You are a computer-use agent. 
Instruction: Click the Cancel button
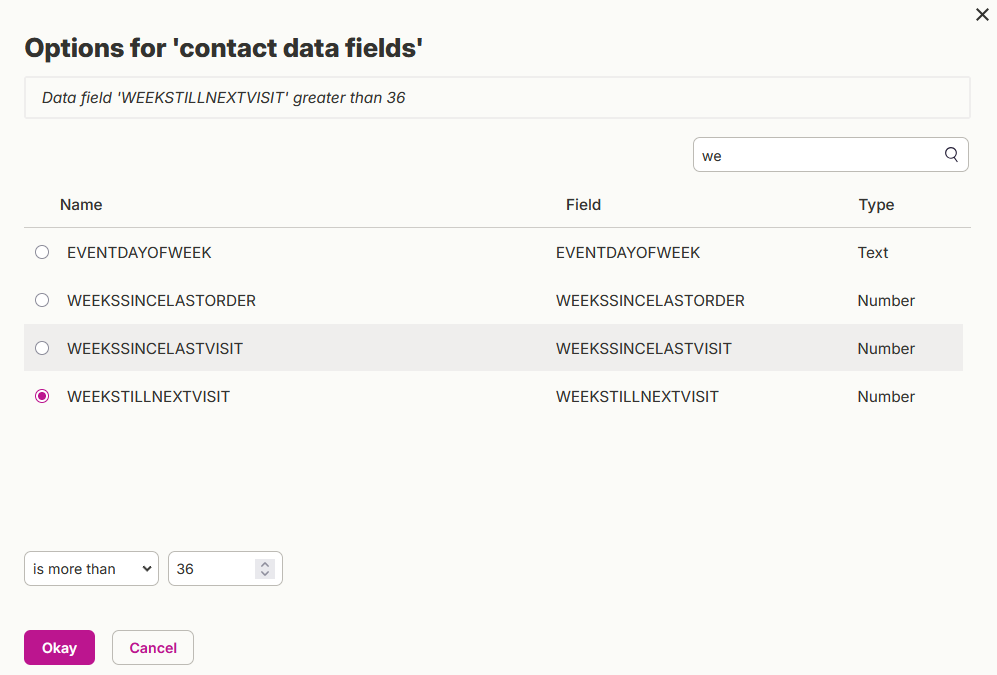153,648
